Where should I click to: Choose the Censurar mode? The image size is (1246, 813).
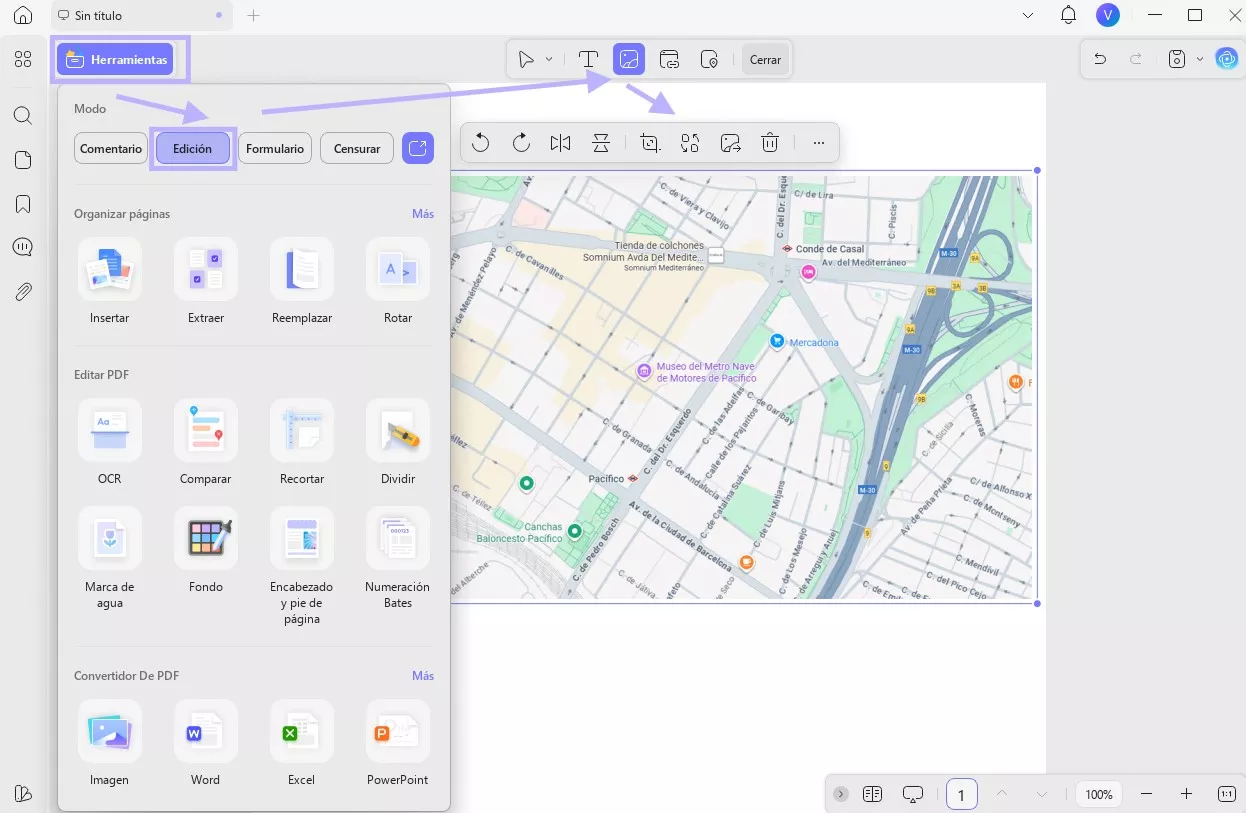[357, 149]
